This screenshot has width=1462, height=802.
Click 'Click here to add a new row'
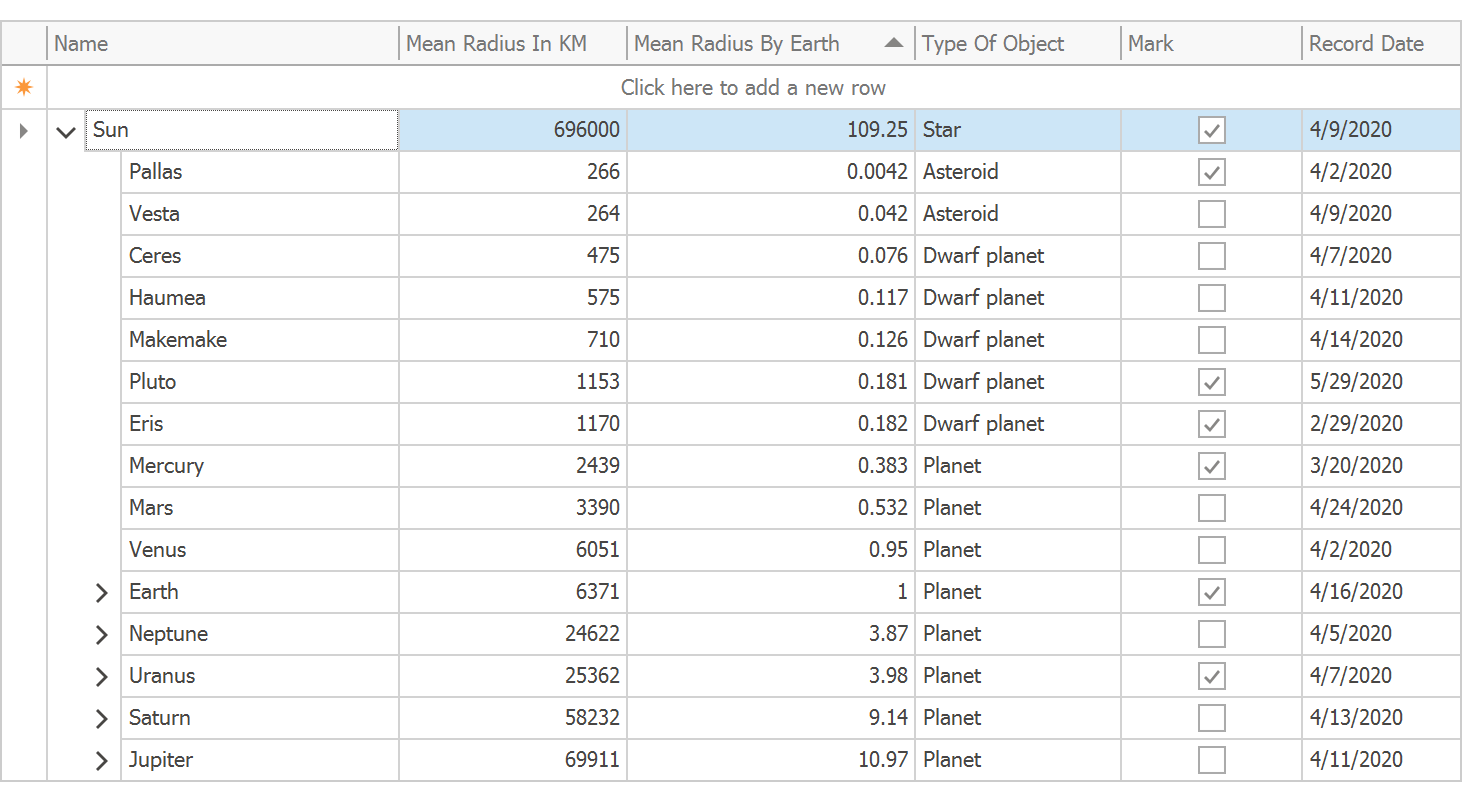tap(753, 88)
